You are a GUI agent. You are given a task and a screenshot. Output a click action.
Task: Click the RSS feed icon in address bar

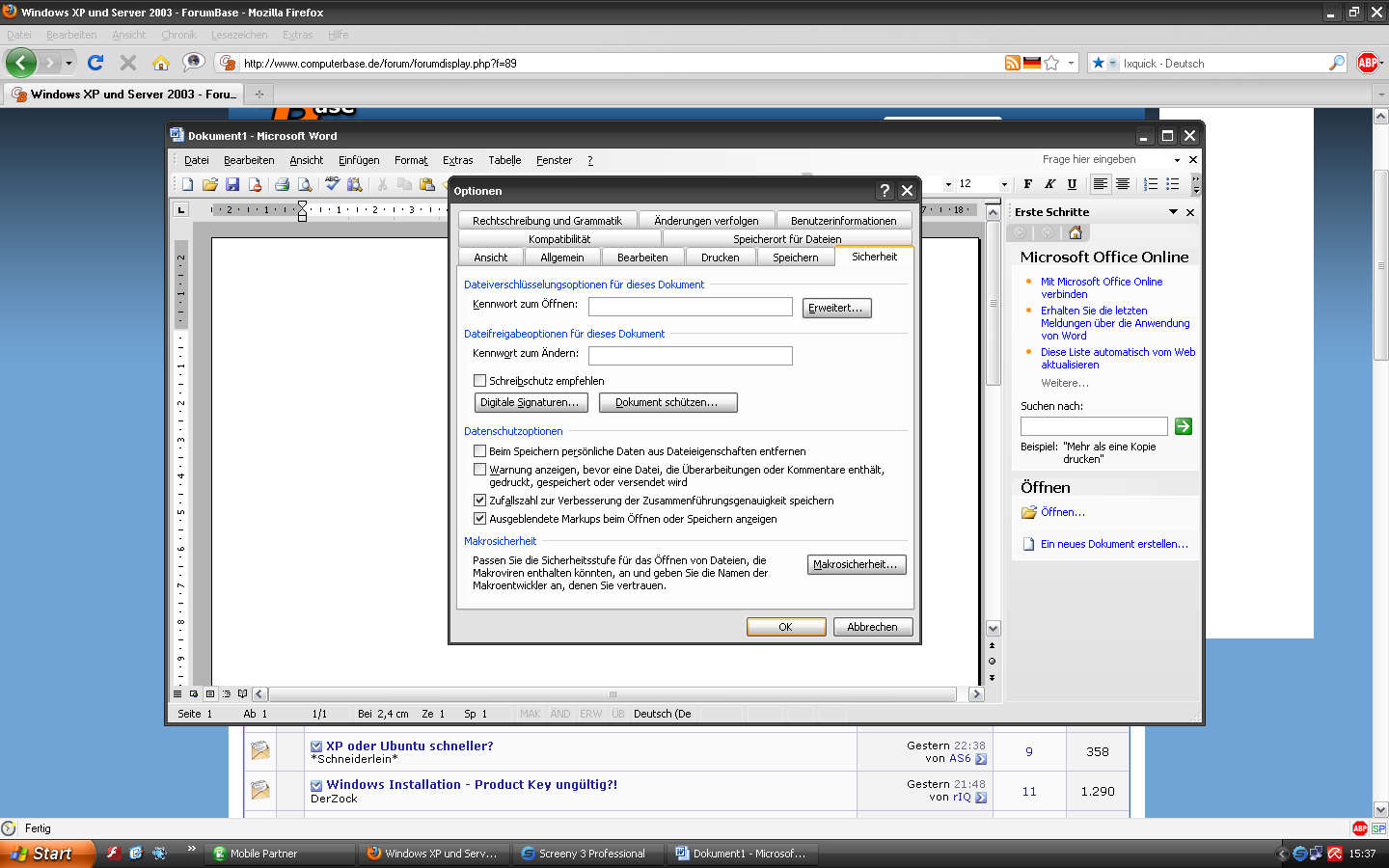coord(1012,63)
